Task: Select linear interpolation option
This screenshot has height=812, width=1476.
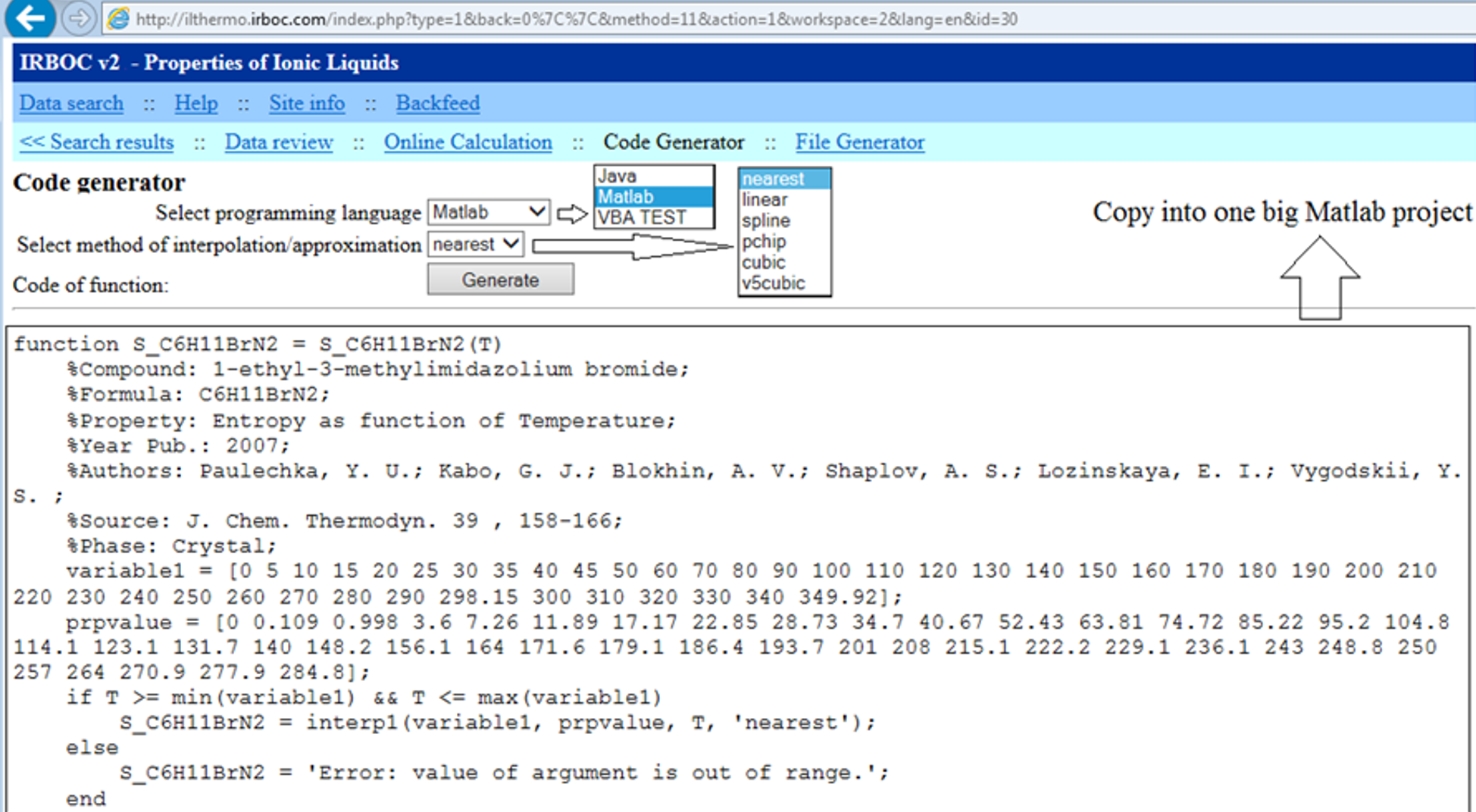Action: click(x=784, y=200)
